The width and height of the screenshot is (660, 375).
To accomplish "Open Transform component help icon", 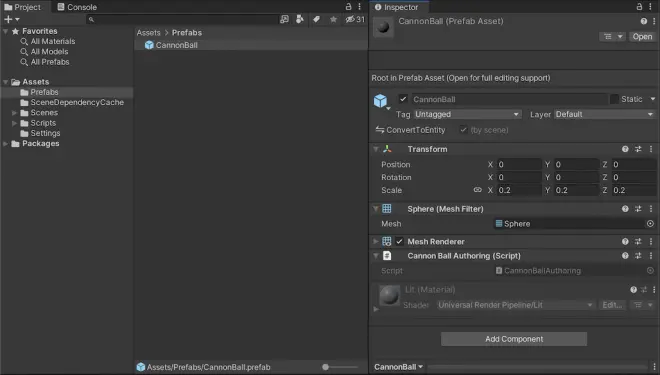I will [x=625, y=149].
